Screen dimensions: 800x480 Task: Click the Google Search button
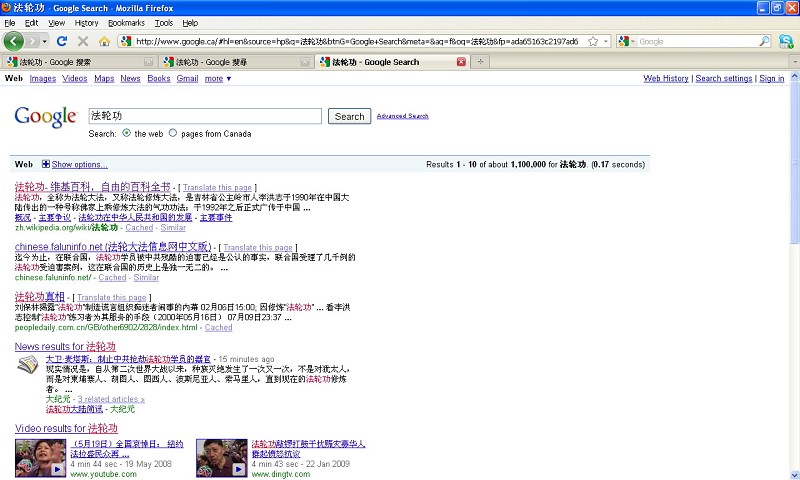(x=349, y=116)
